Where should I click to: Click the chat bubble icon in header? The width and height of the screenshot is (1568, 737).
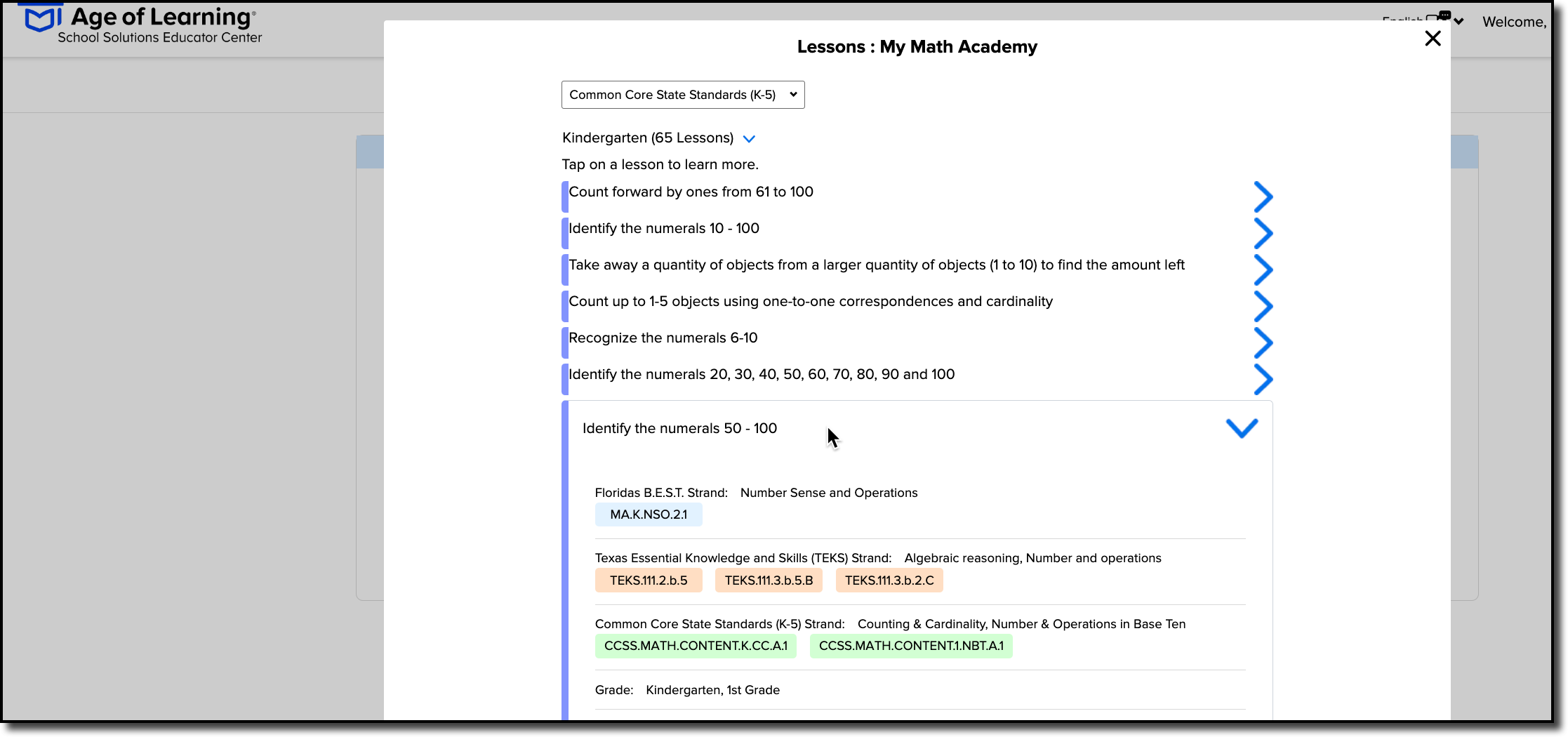pyautogui.click(x=1444, y=15)
